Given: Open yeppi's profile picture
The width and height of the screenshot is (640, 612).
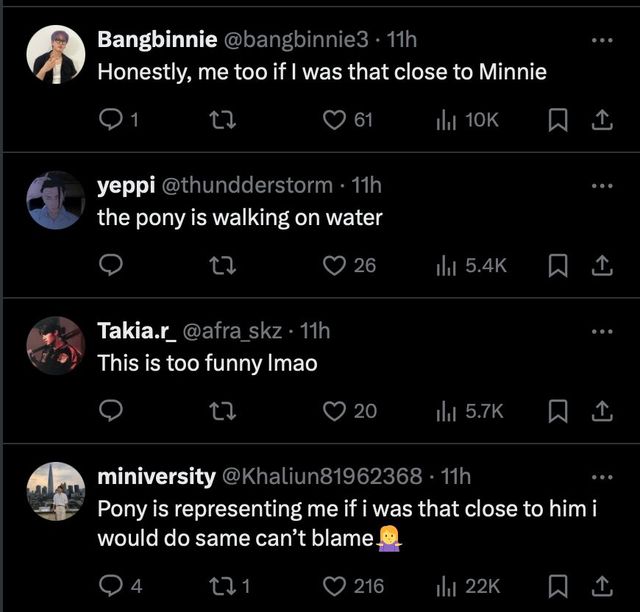Looking at the screenshot, I should [54, 200].
